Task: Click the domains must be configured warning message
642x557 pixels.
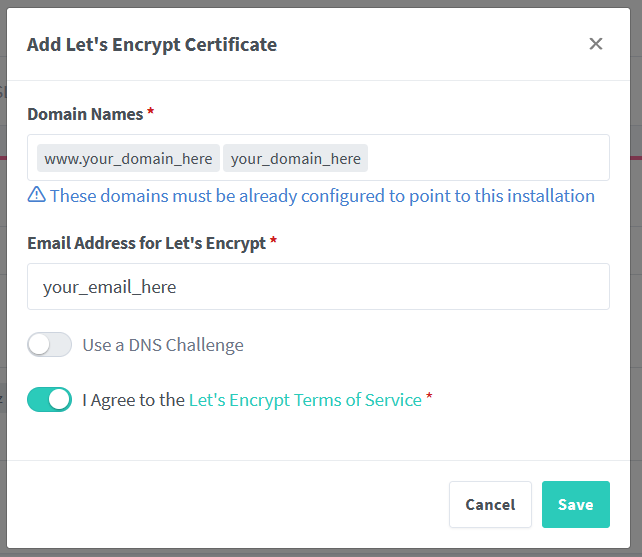Action: click(x=322, y=195)
